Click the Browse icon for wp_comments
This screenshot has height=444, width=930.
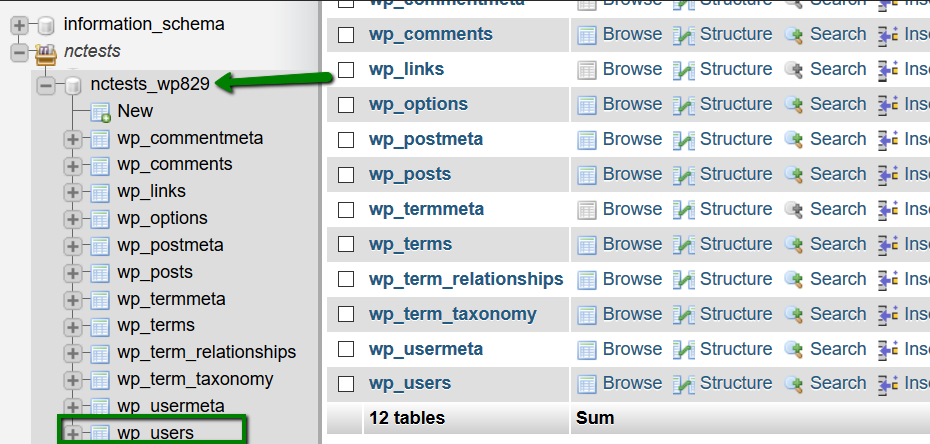(587, 35)
